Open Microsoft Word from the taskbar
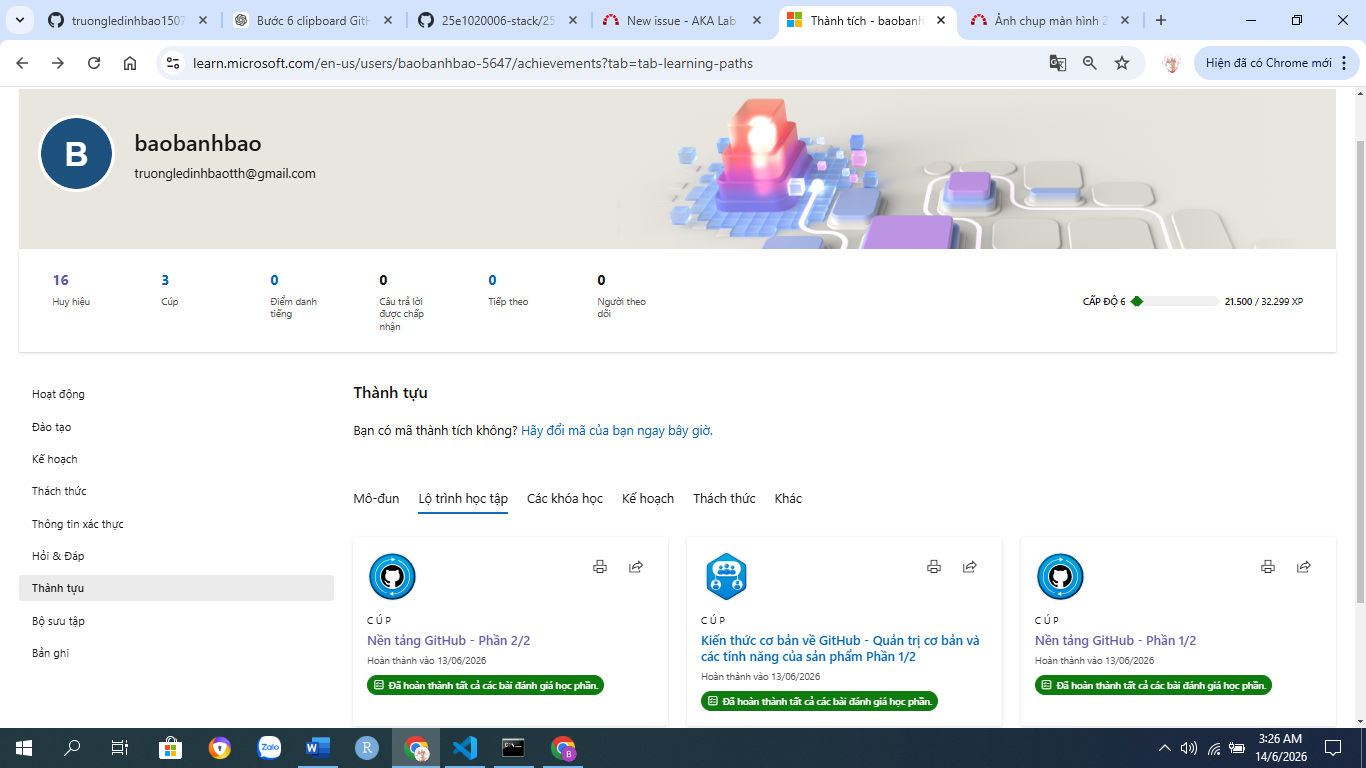1366x768 pixels. click(x=318, y=748)
